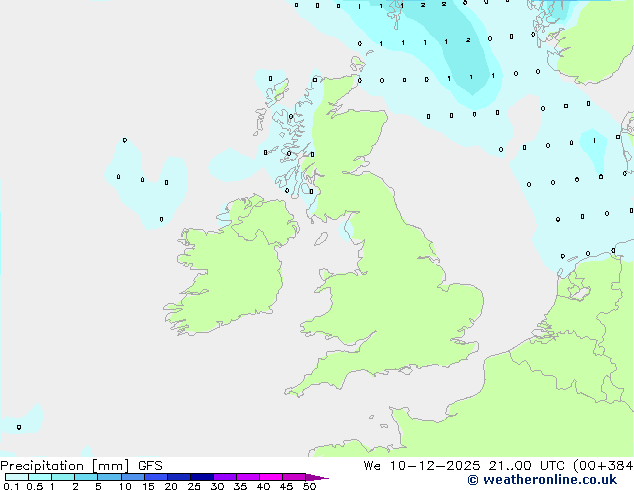Select the 'Precipitation [mm] GFS' title text
Viewport: 634px width, 490px height.
[x=81, y=466]
